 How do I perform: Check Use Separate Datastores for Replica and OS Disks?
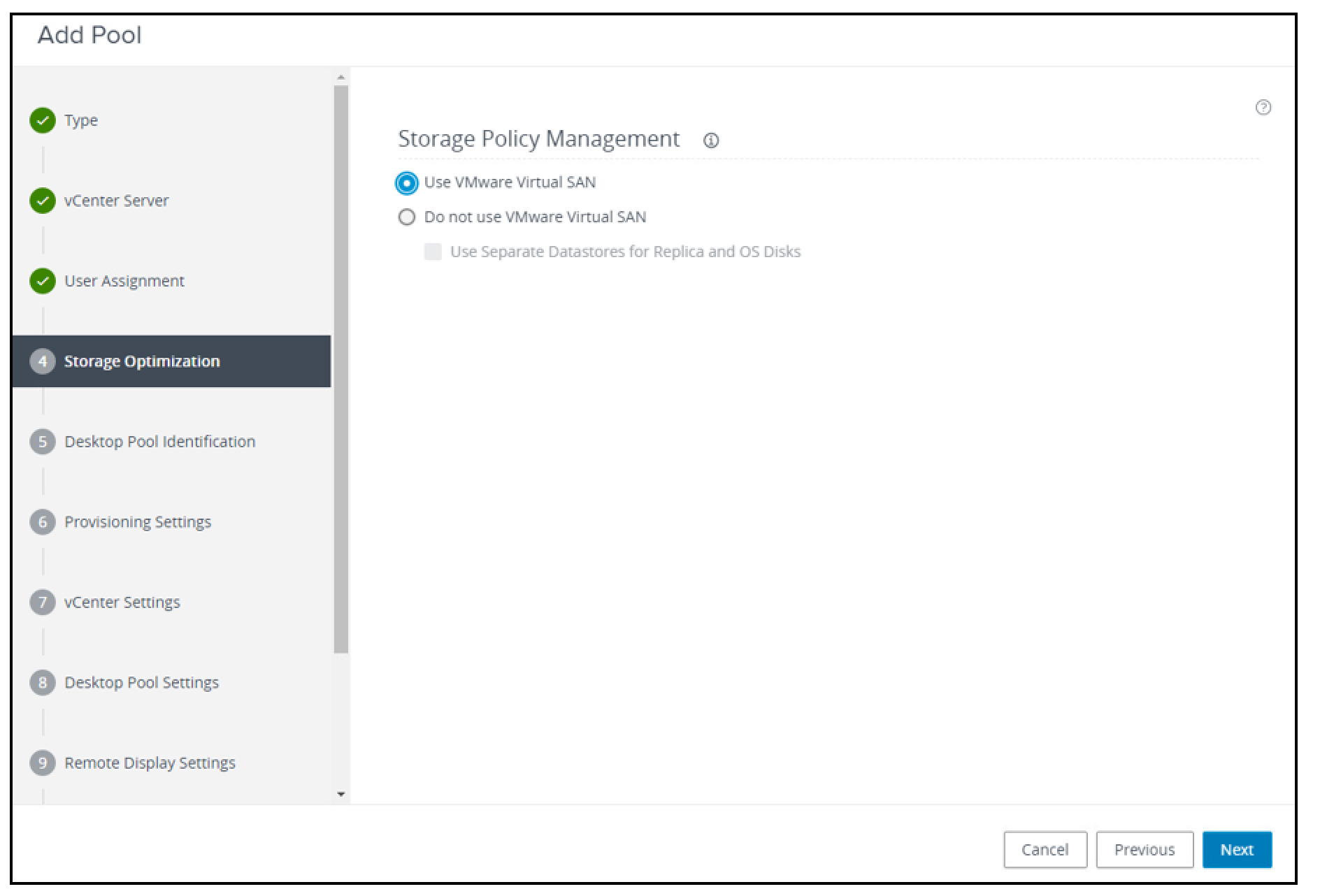433,251
